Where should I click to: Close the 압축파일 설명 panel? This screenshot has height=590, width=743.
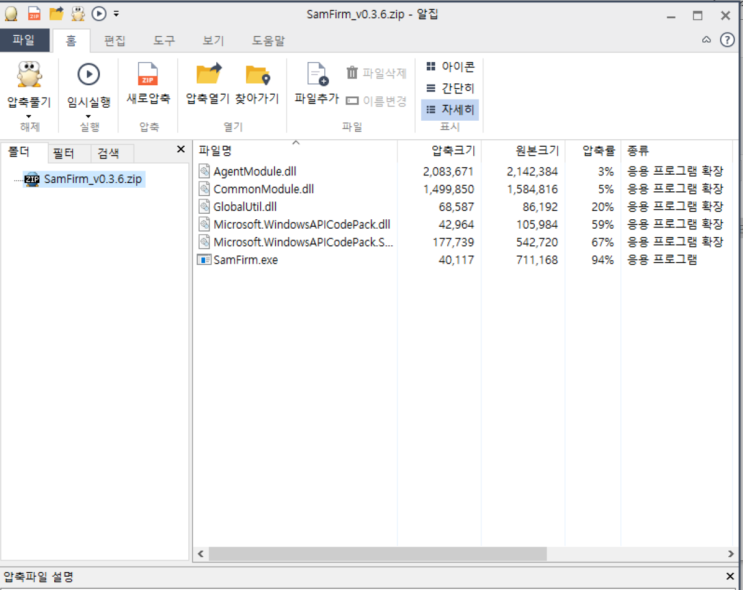(x=730, y=576)
